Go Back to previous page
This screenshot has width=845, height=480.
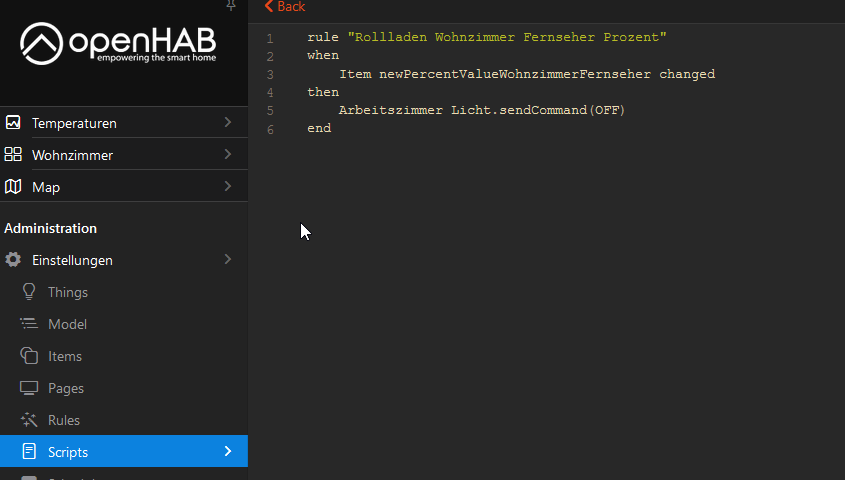tap(285, 7)
